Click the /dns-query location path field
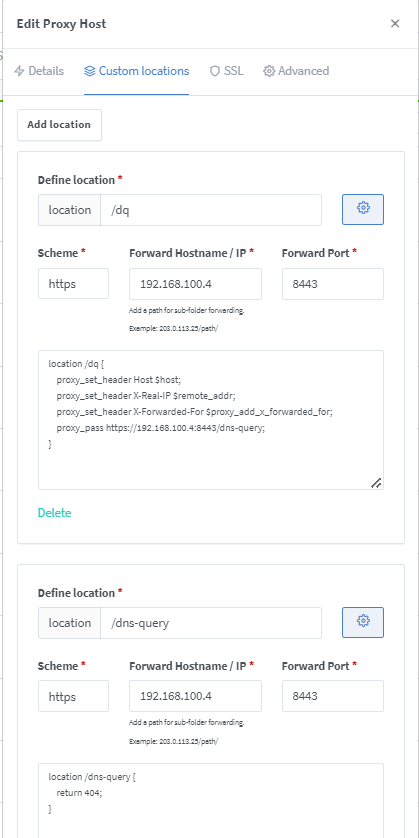The height and width of the screenshot is (838, 419). (211, 622)
